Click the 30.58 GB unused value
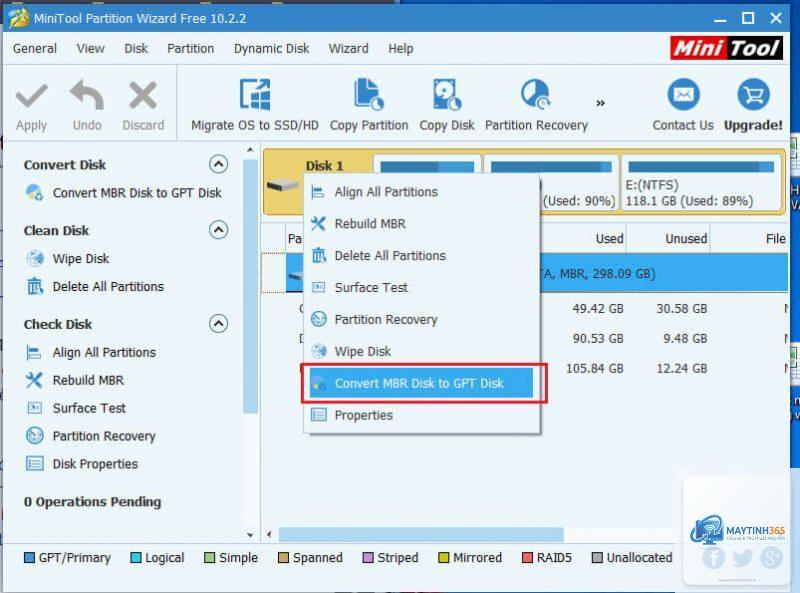This screenshot has height=593, width=800. pos(682,309)
